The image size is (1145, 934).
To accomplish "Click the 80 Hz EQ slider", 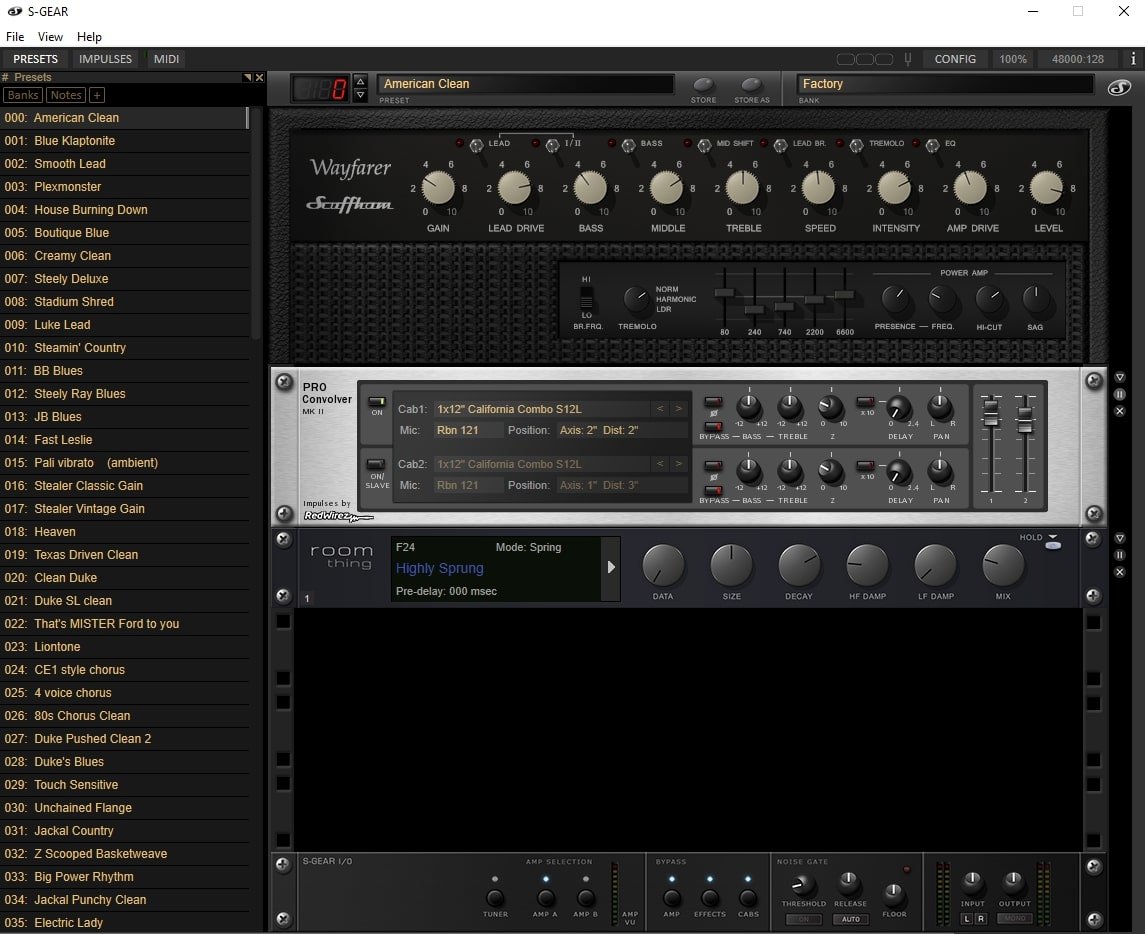I will (724, 293).
